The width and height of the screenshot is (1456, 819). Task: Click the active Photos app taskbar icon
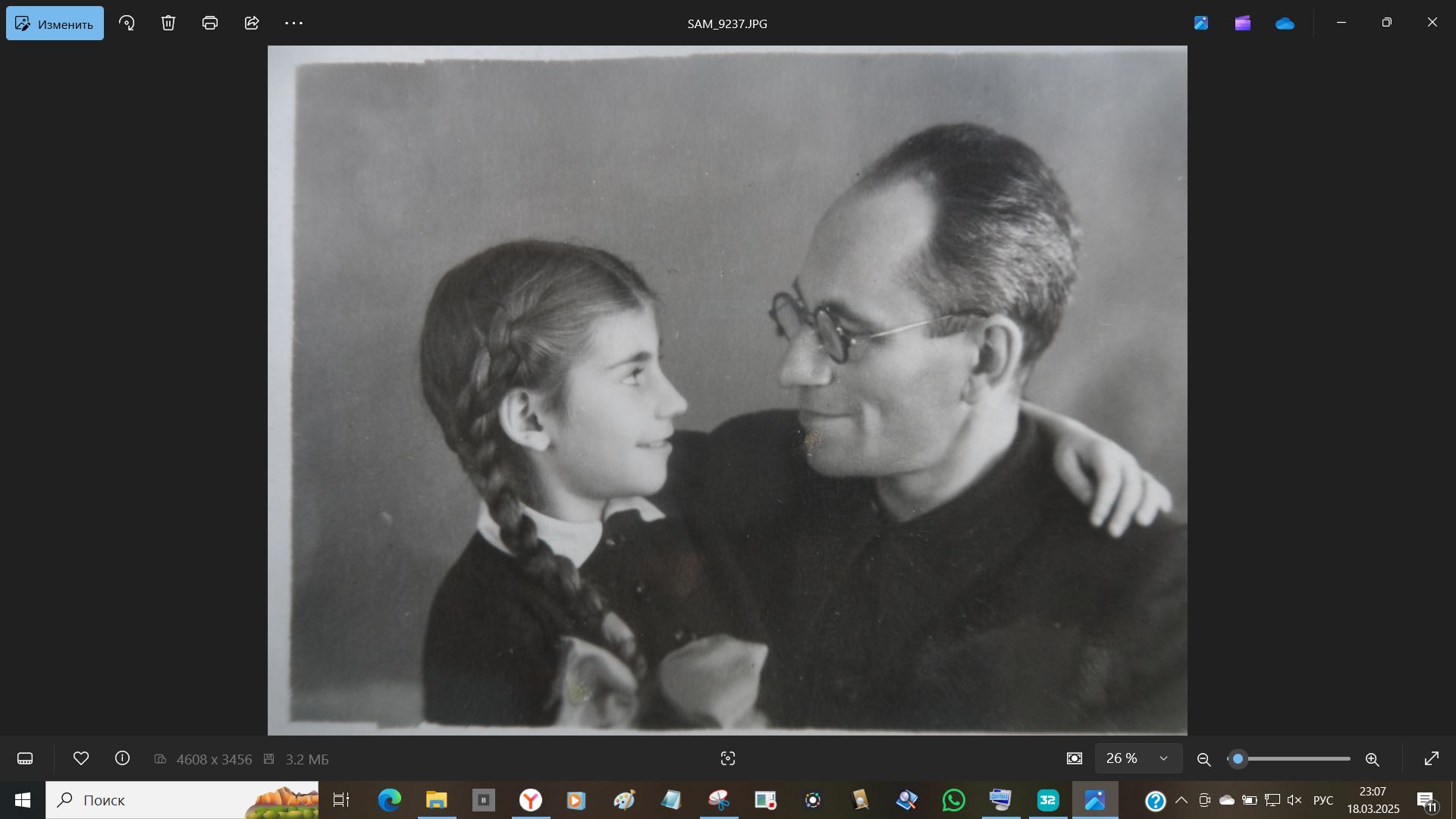[x=1095, y=800]
